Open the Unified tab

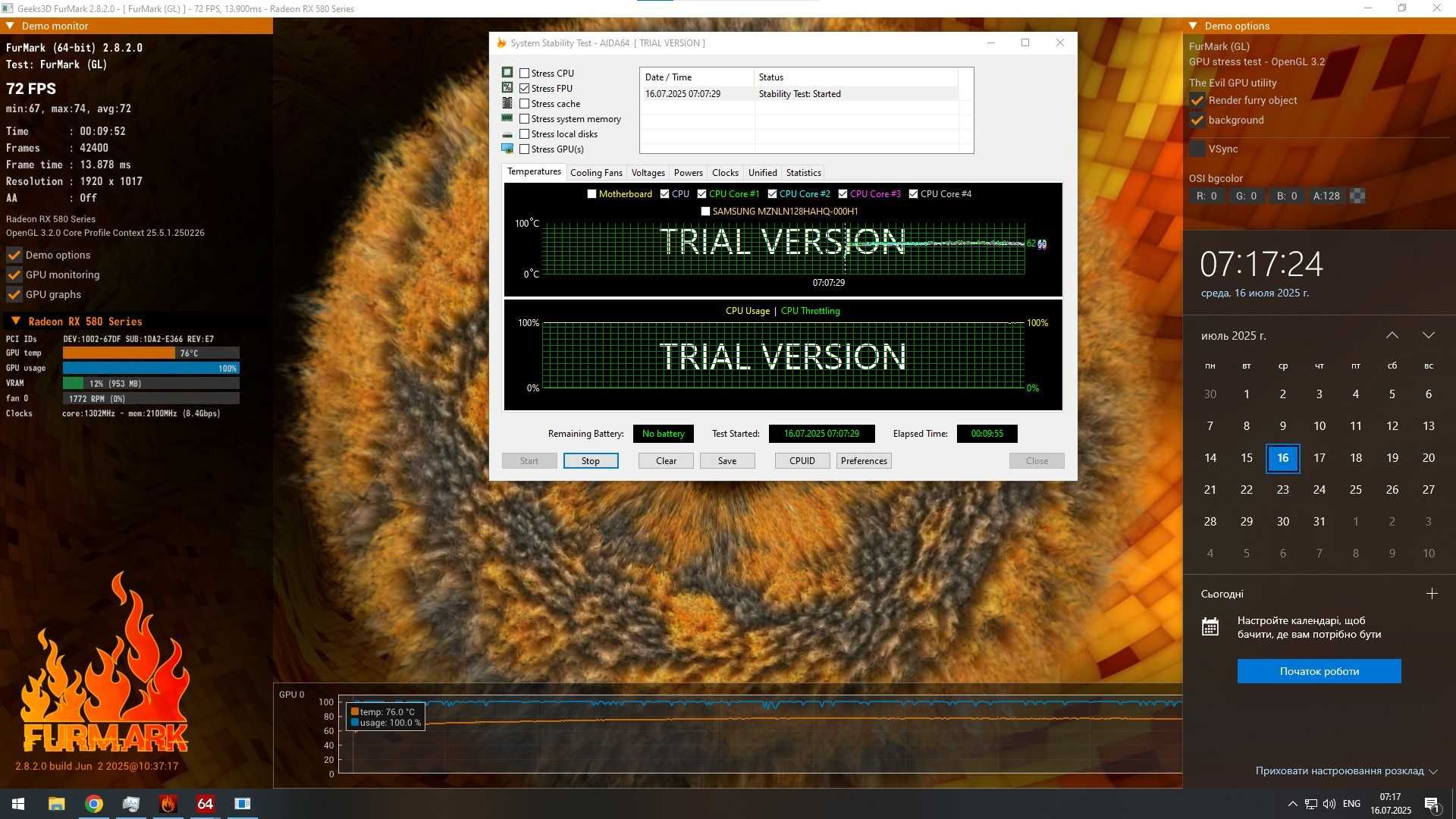pos(762,173)
